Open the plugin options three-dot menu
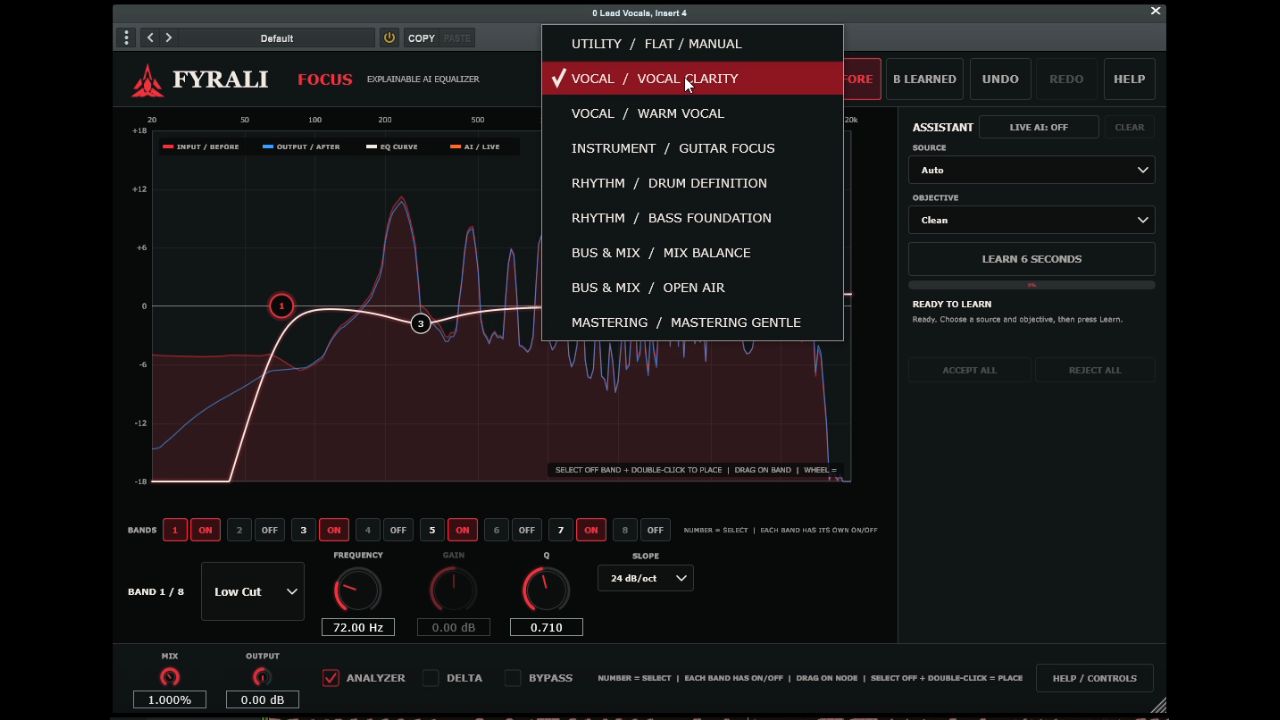Screen dimensions: 1280x720 click(x=126, y=38)
